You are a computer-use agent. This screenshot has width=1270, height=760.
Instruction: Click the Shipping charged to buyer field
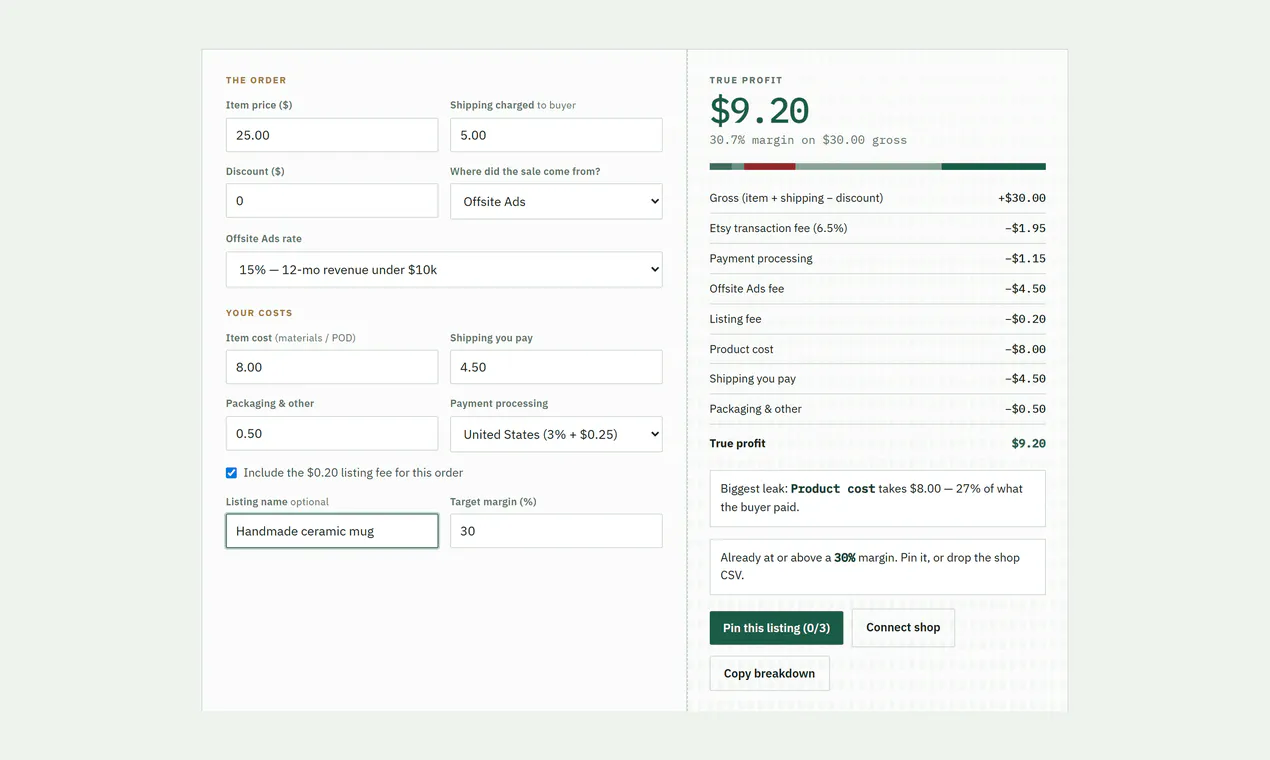556,135
